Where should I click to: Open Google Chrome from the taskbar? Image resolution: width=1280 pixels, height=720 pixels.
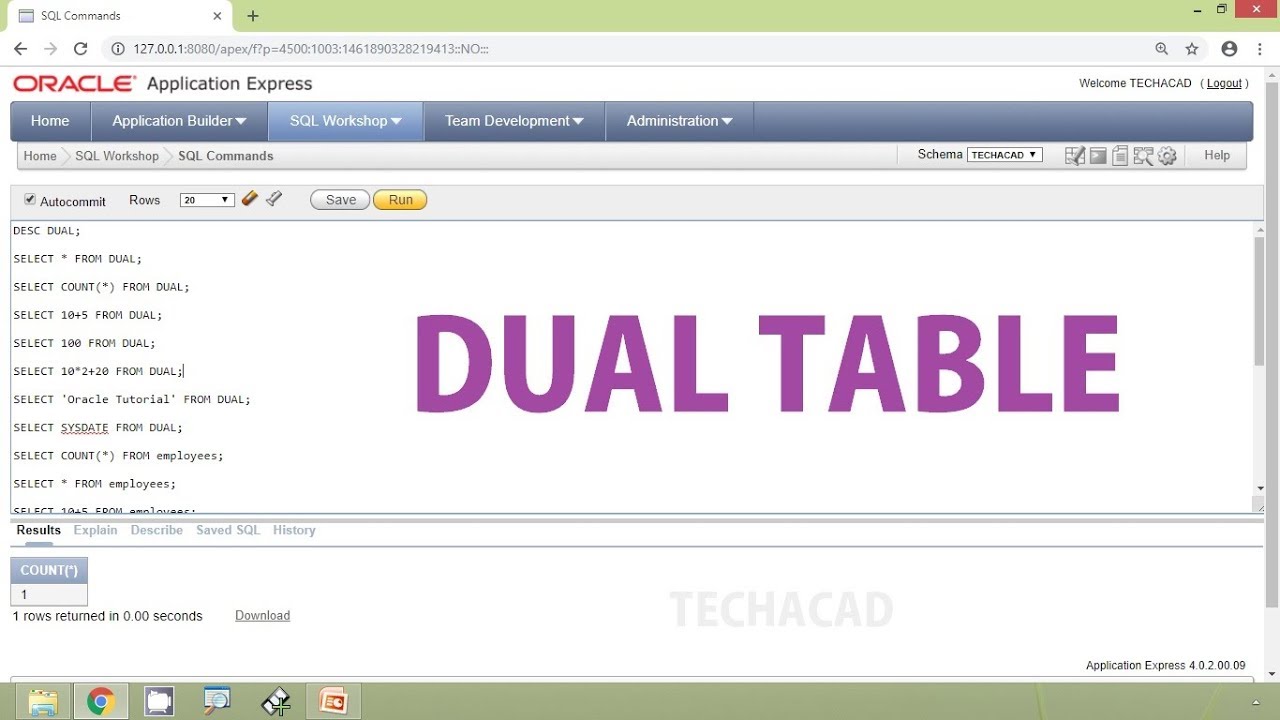pos(101,701)
